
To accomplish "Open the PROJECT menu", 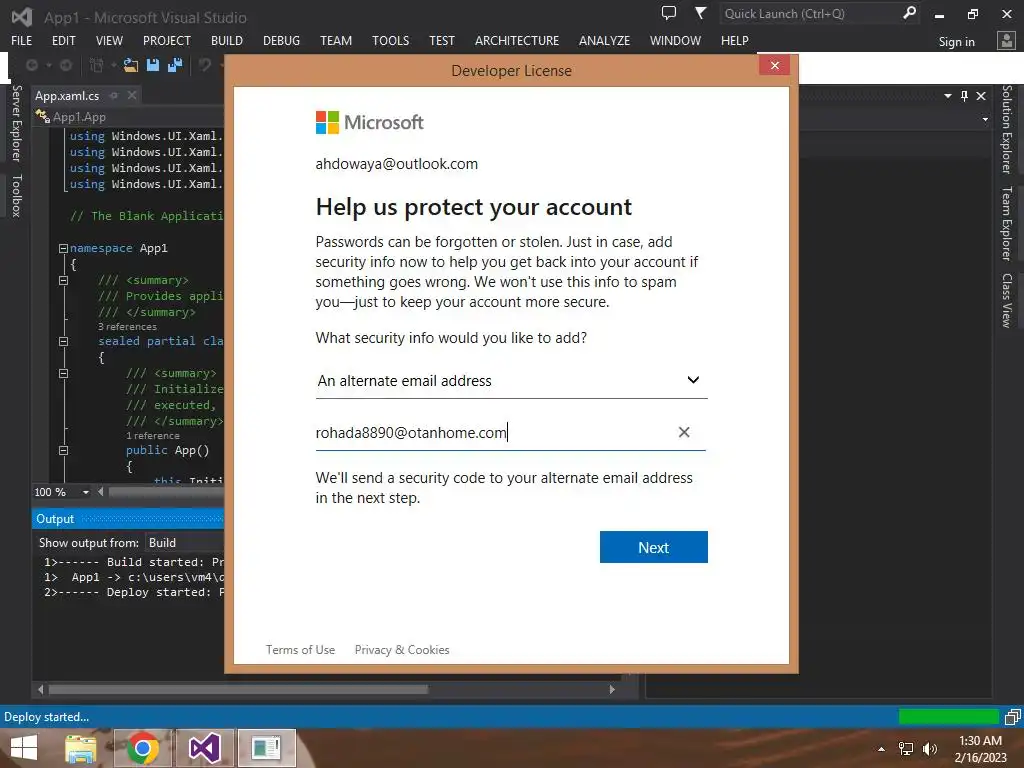I will (167, 40).
